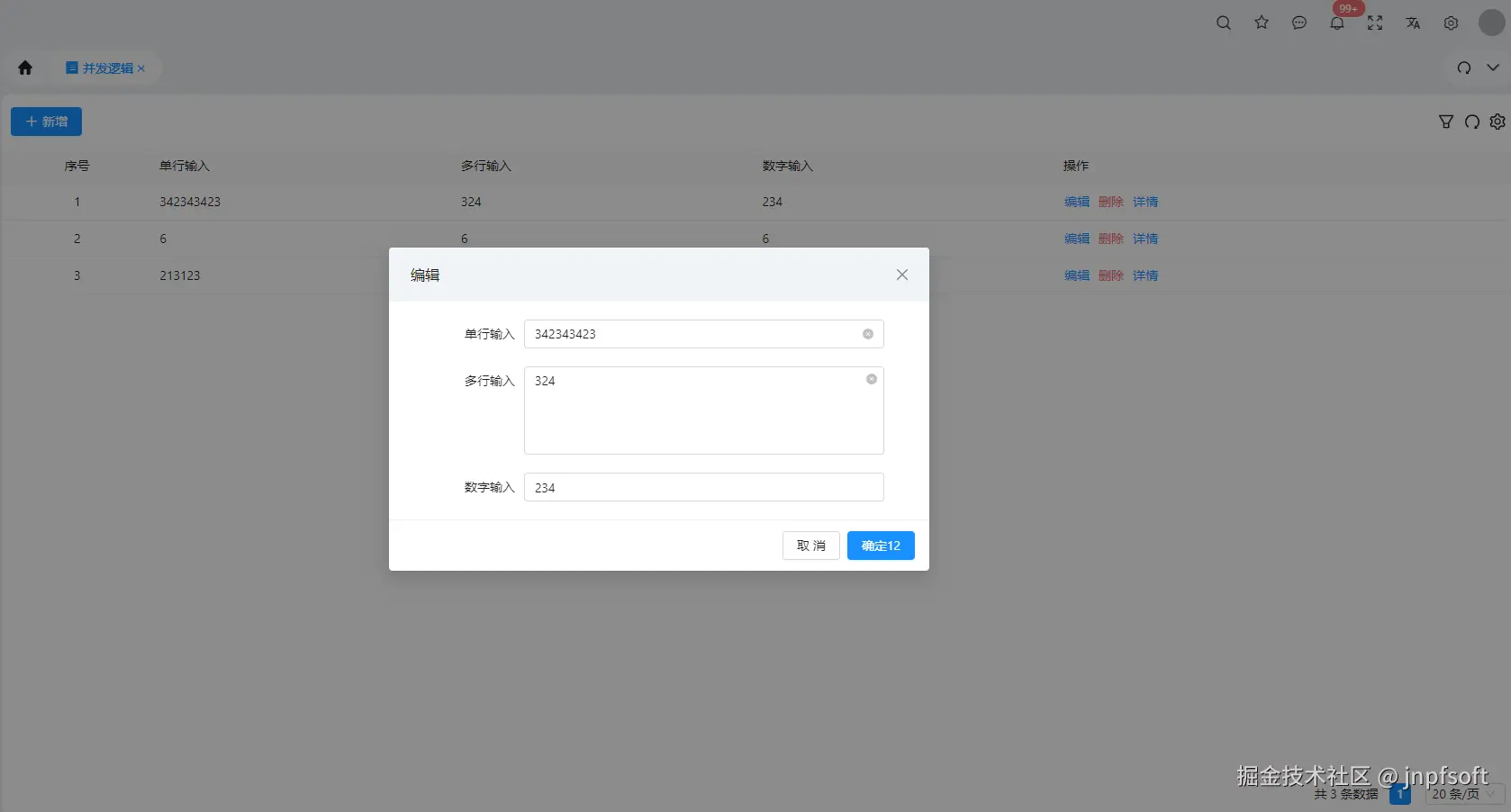The width and height of the screenshot is (1511, 812).
Task: Open the 20 条/页 page size dropdown
Action: (x=1465, y=794)
